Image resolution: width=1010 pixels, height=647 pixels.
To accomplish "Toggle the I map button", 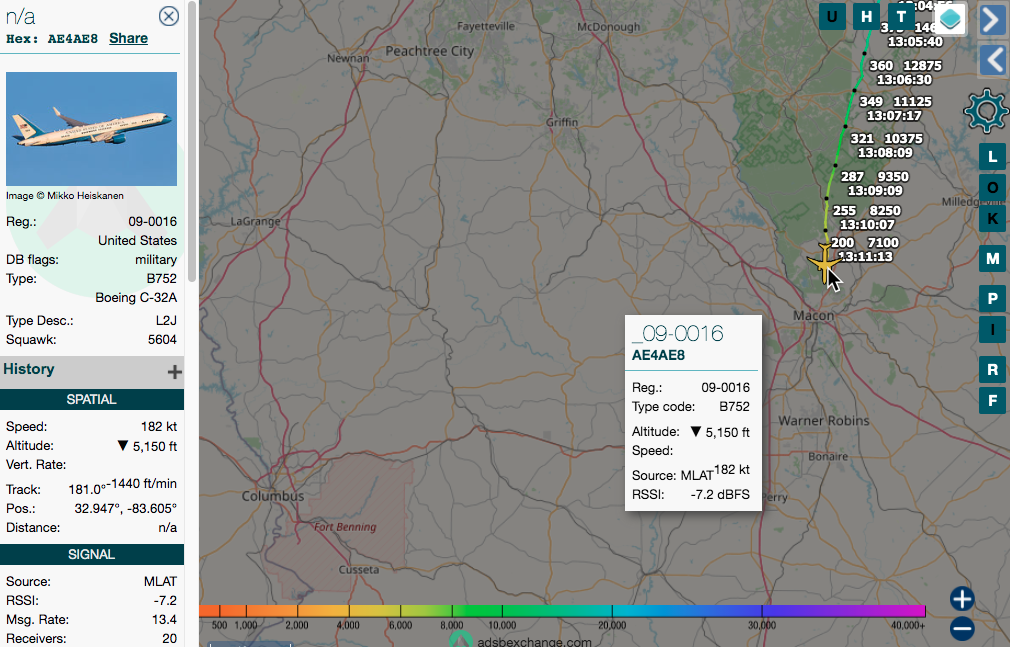I will coord(993,330).
